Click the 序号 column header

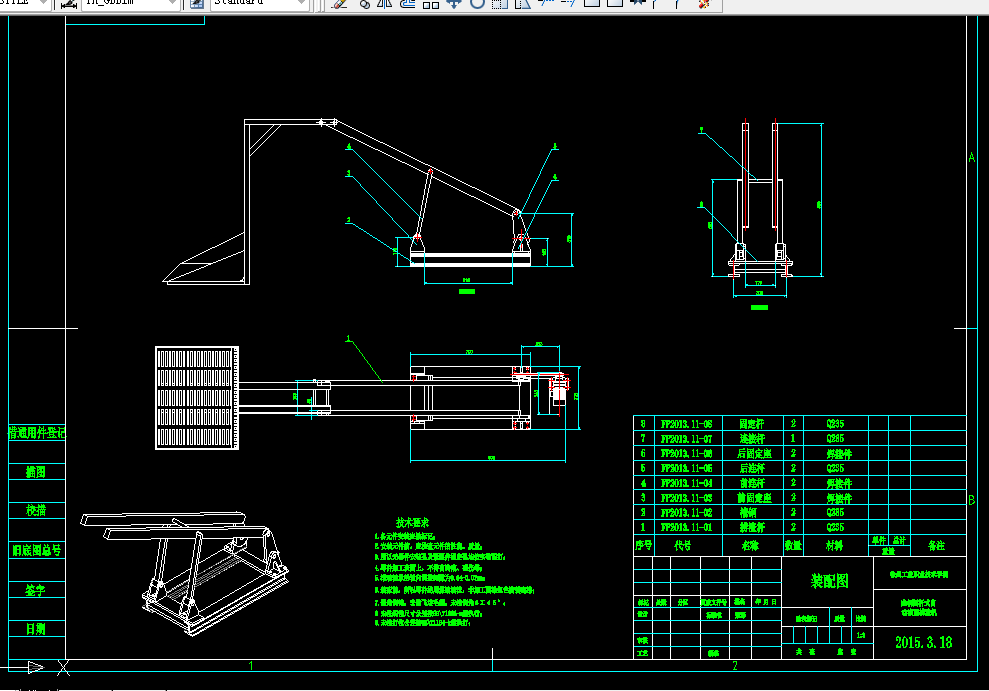pos(643,545)
